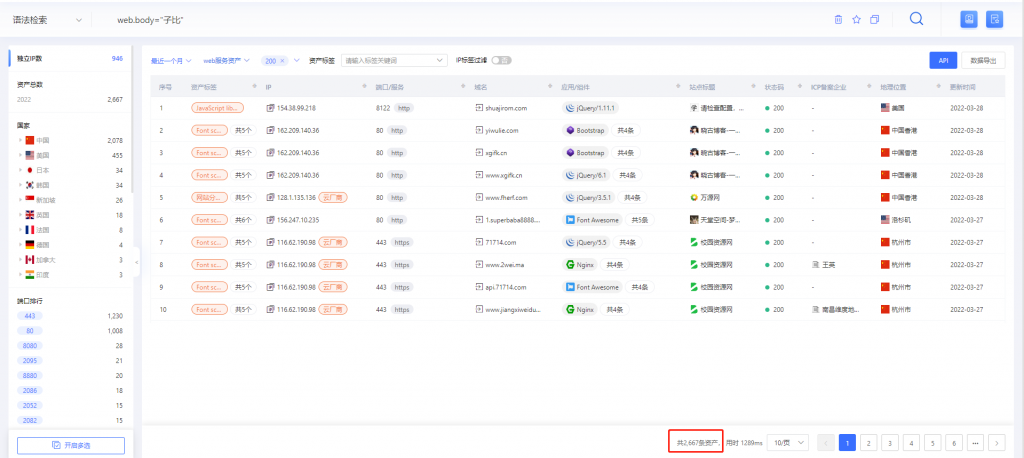Click the 数据导出 export button
The image size is (1024, 458).
[x=984, y=60]
